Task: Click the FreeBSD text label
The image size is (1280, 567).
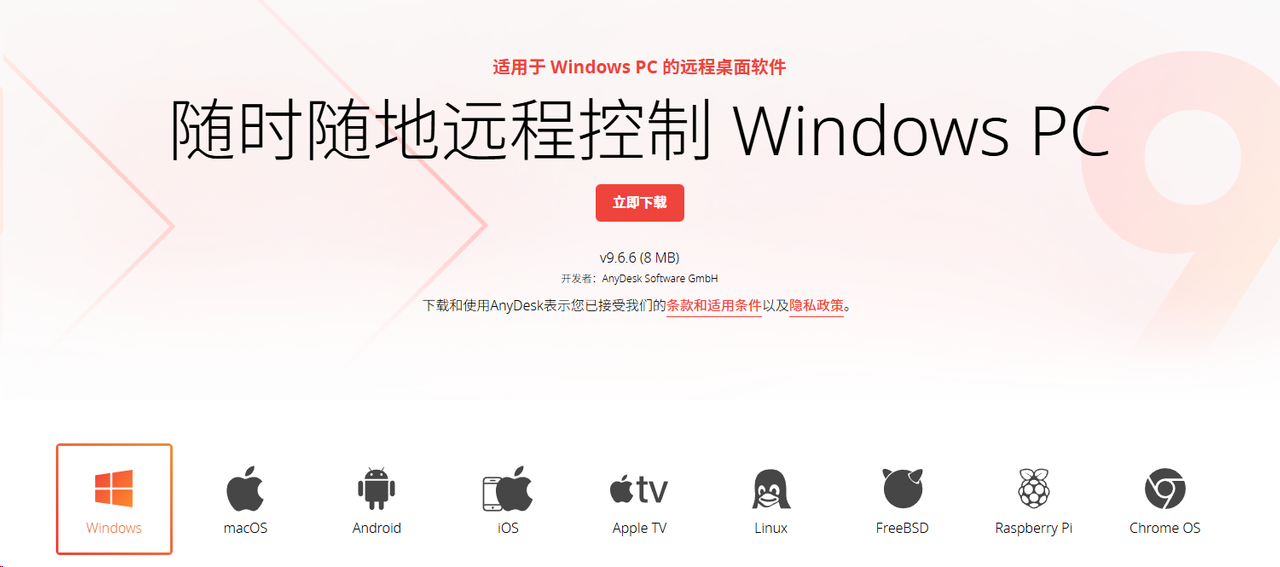Action: [902, 528]
